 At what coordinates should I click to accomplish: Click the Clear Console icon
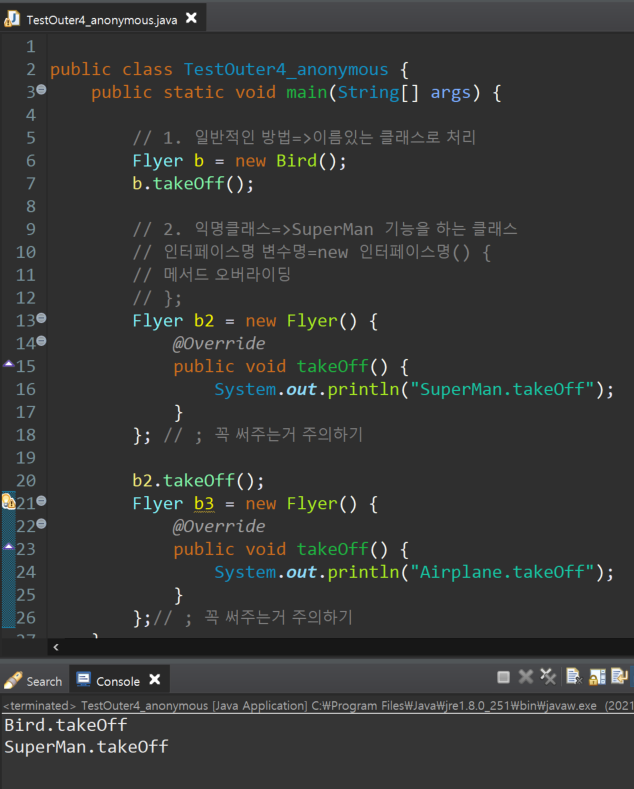[x=574, y=677]
